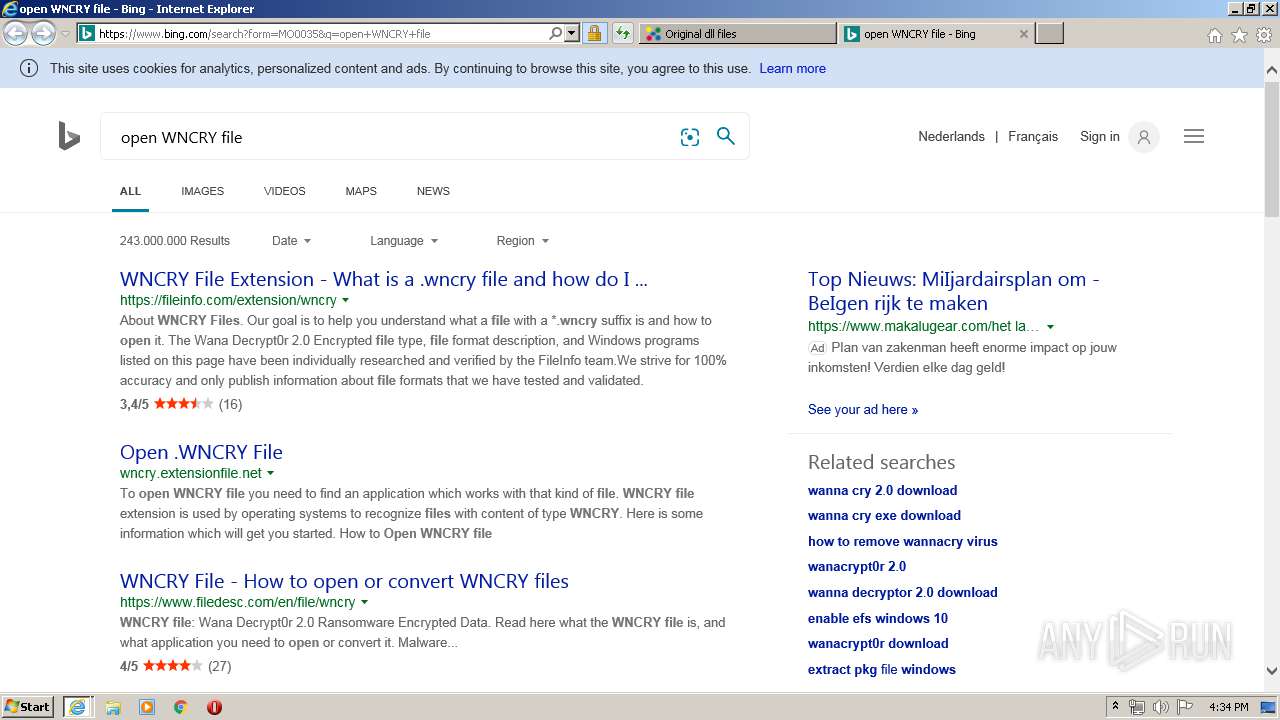Open related search wanna cry 2.0 download
Screen dimensions: 1280x720
click(882, 490)
